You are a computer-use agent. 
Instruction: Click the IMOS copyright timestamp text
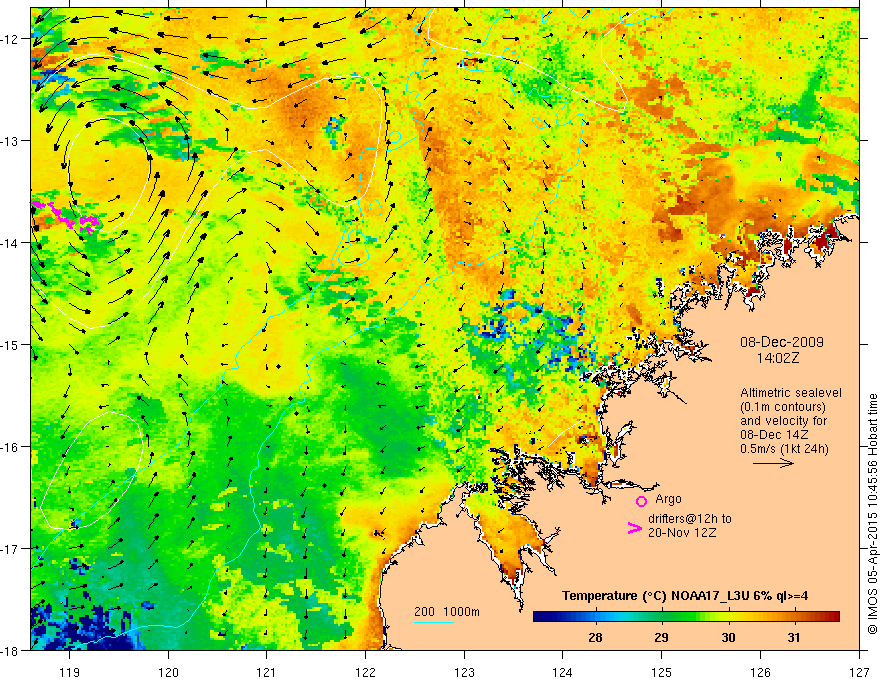873,515
